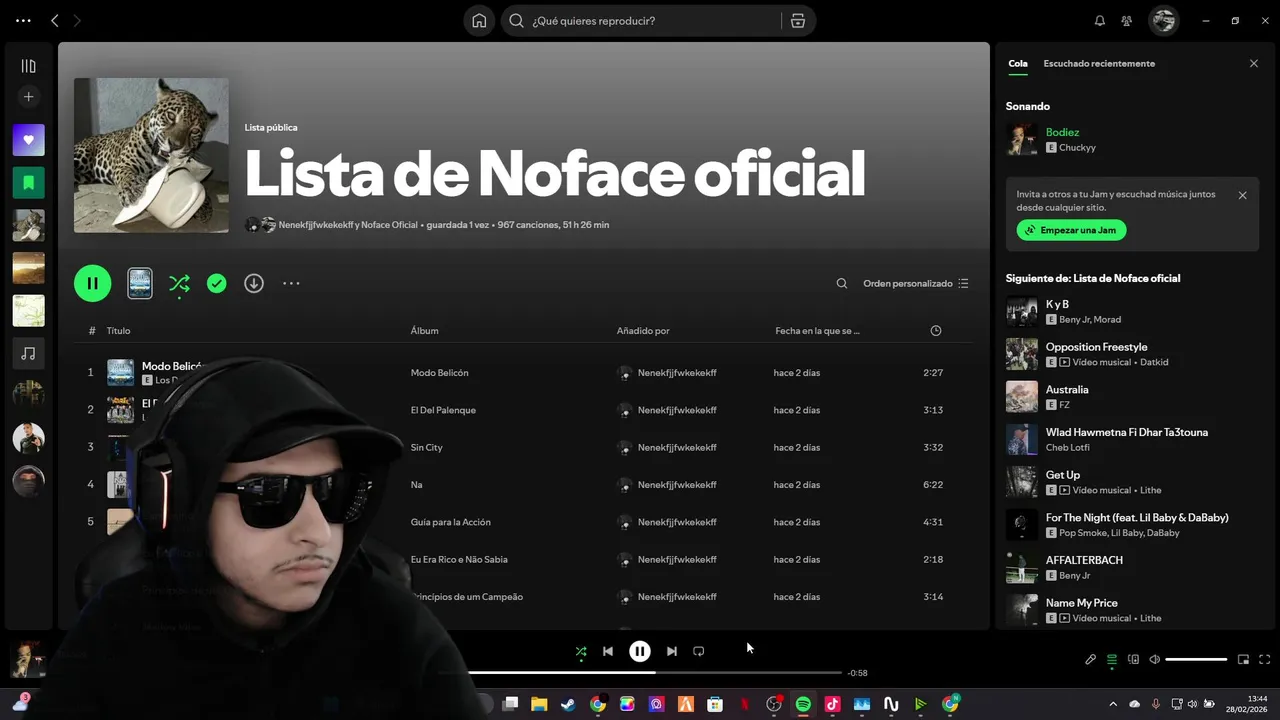Open TikTok icon in taskbar

(832, 704)
